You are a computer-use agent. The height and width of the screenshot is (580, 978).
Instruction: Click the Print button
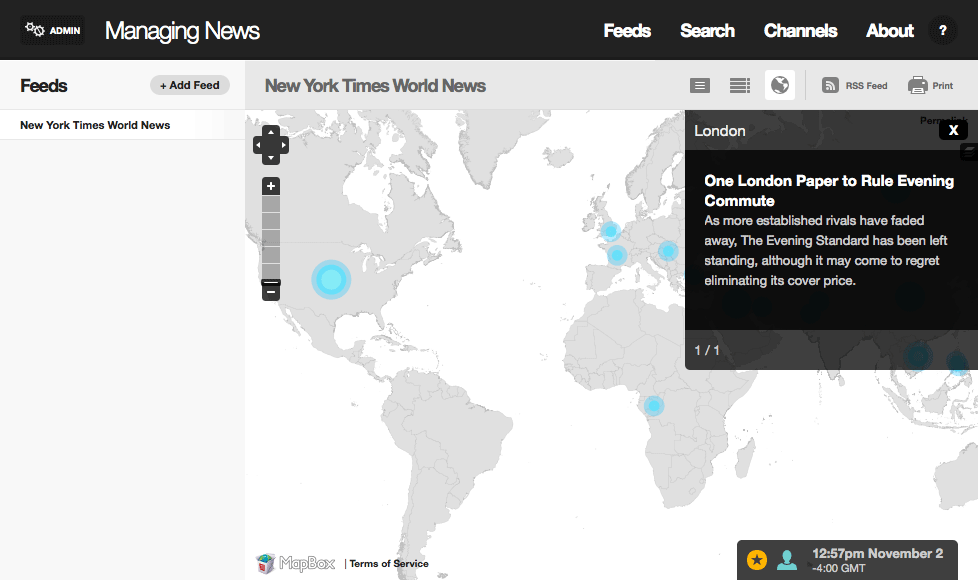tap(930, 85)
